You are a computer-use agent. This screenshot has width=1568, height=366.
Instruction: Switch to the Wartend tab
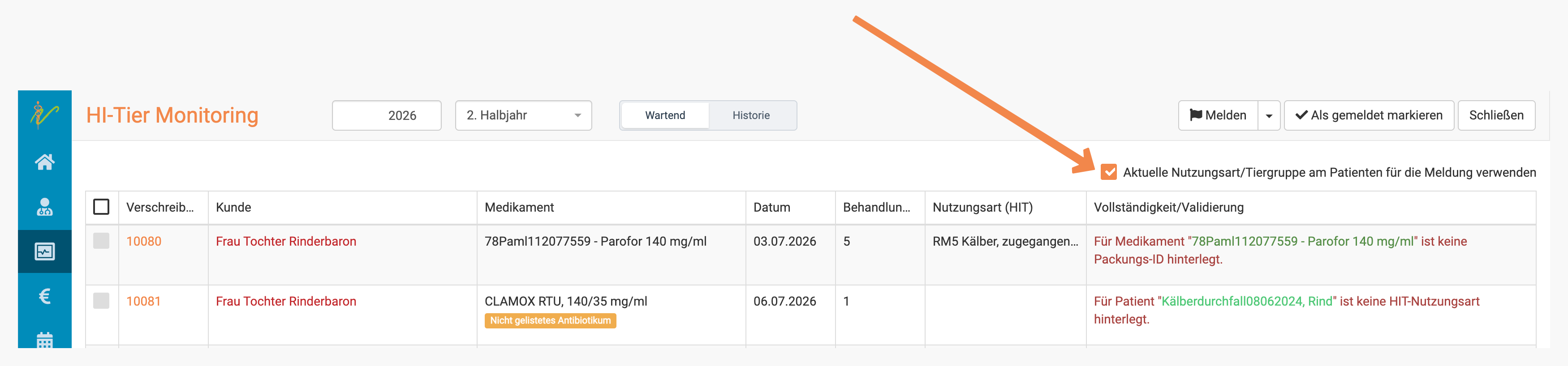click(x=665, y=115)
